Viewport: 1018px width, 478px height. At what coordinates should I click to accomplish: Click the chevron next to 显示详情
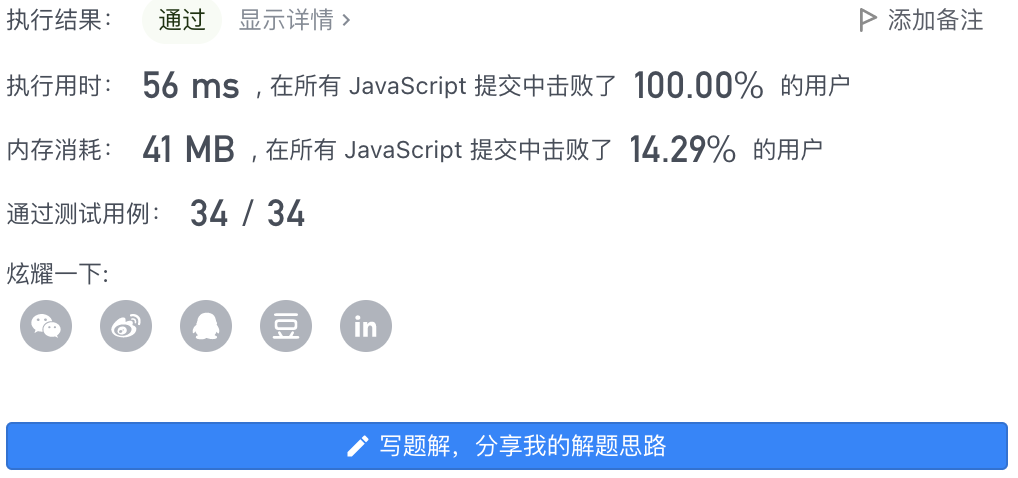coord(346,21)
